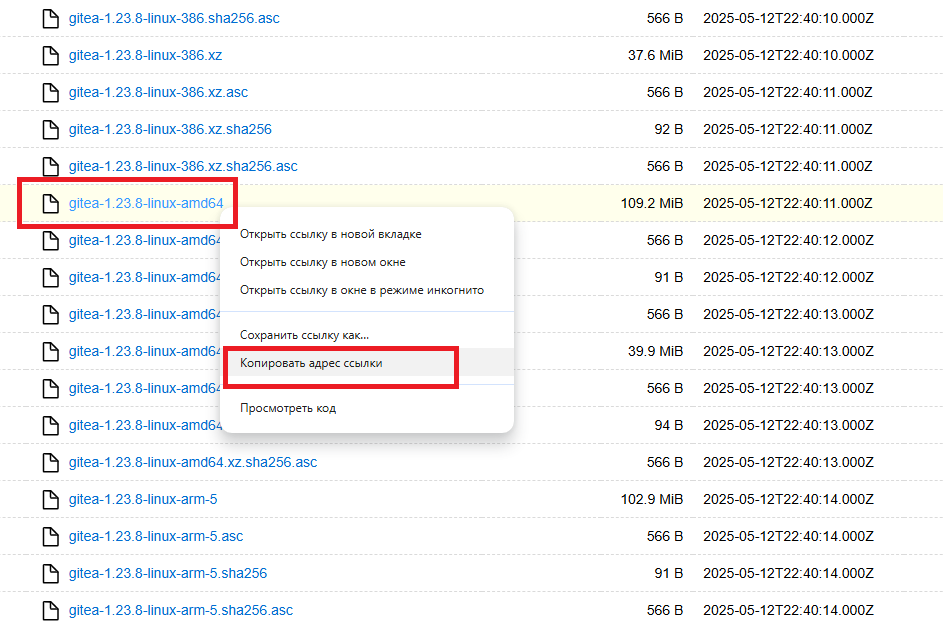Click the timestamp in the 39.9 MiB row
Screen dimensions: 943x628
(x=788, y=351)
